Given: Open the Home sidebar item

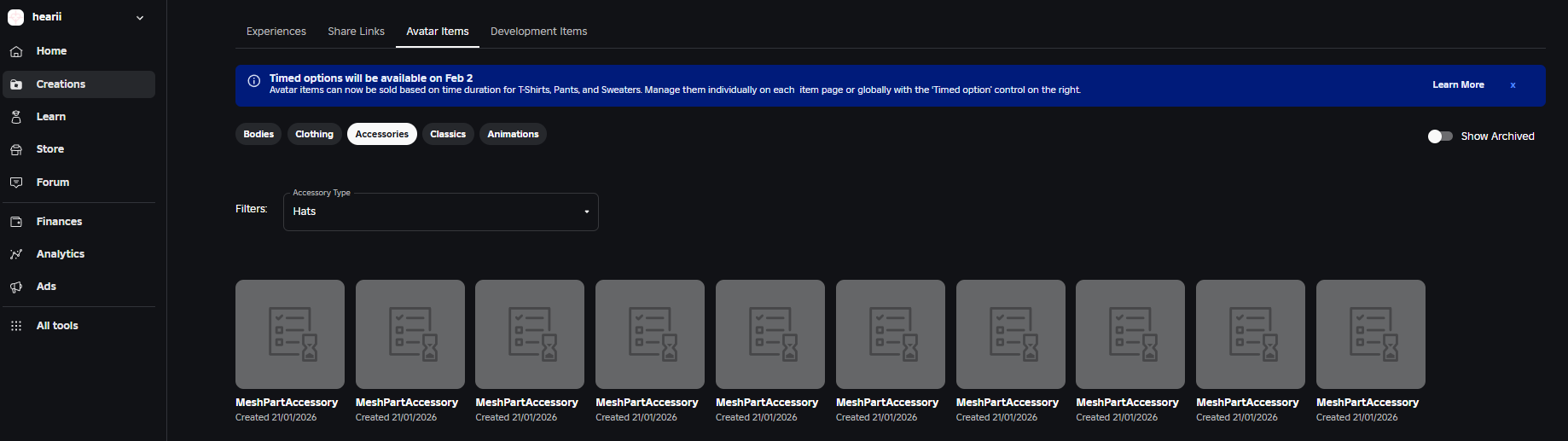Looking at the screenshot, I should click(78, 51).
